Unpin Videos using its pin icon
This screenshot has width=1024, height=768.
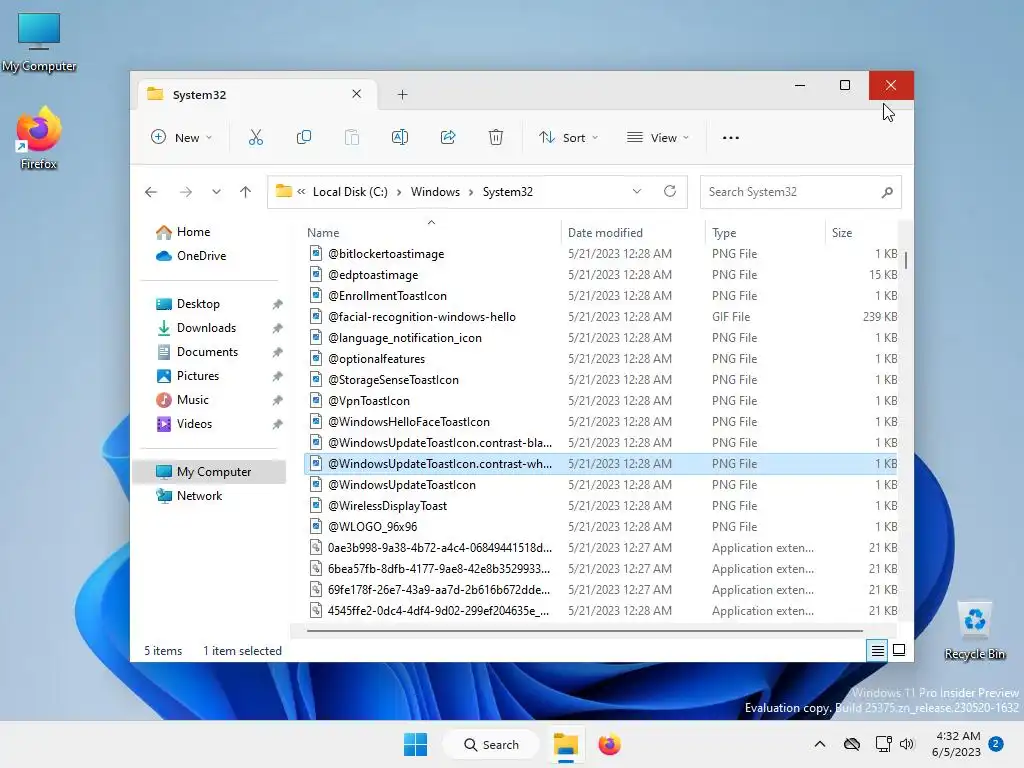tap(278, 424)
